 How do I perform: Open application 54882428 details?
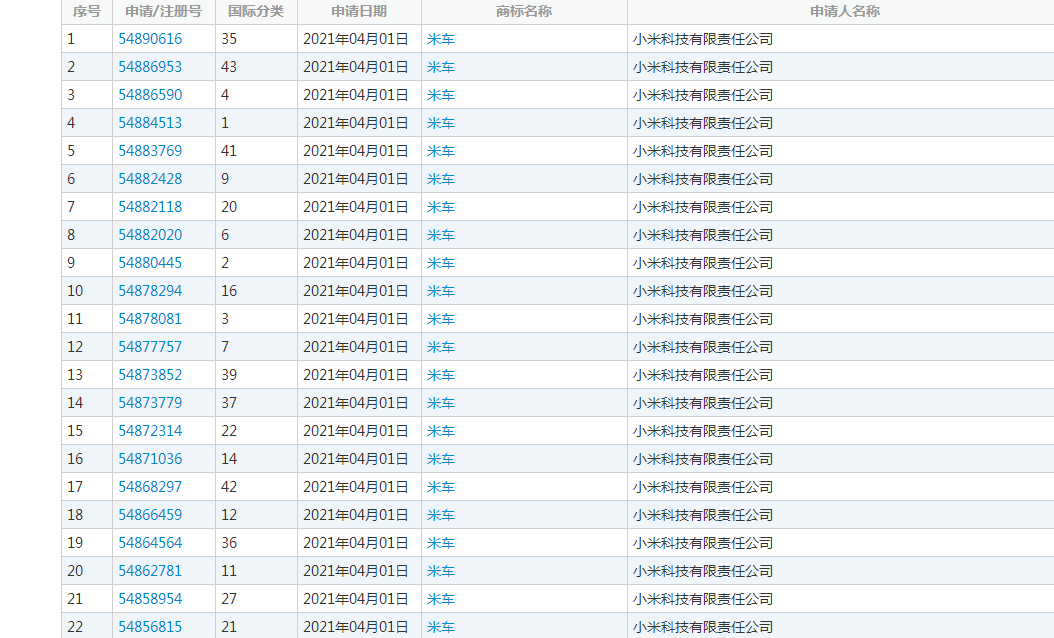pyautogui.click(x=150, y=179)
